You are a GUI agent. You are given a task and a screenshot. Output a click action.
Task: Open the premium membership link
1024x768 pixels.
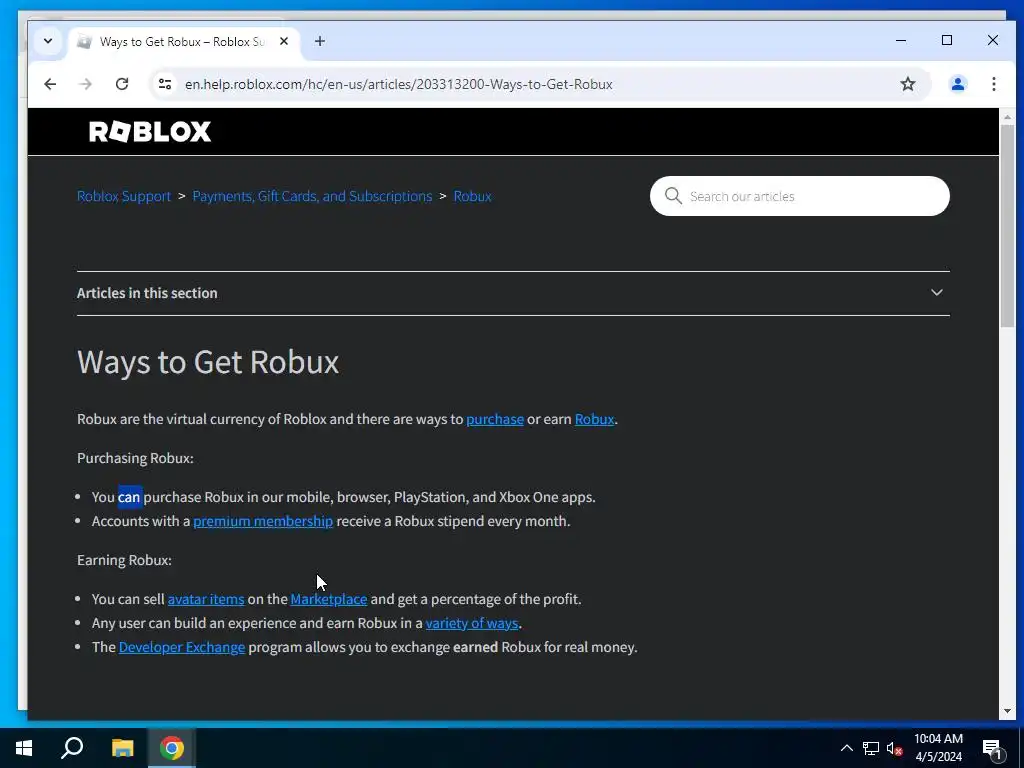click(x=263, y=521)
